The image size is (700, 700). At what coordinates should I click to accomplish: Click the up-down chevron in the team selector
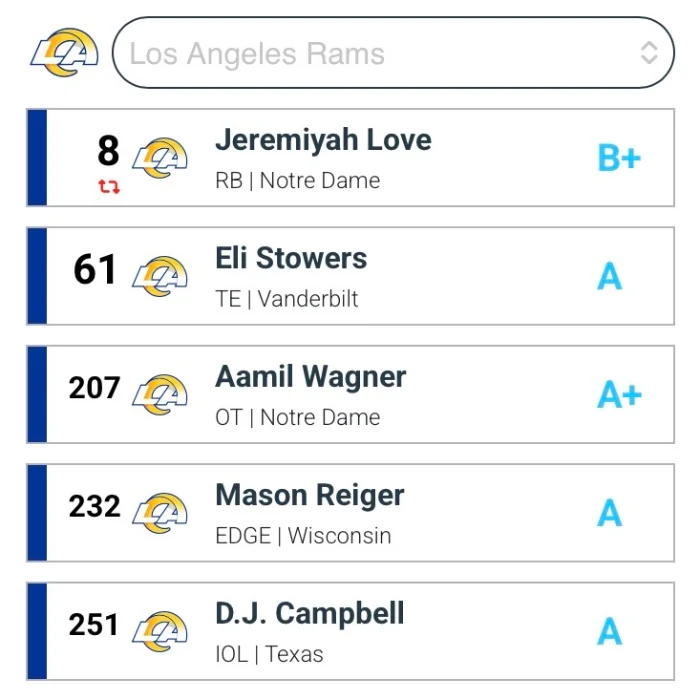tap(649, 53)
